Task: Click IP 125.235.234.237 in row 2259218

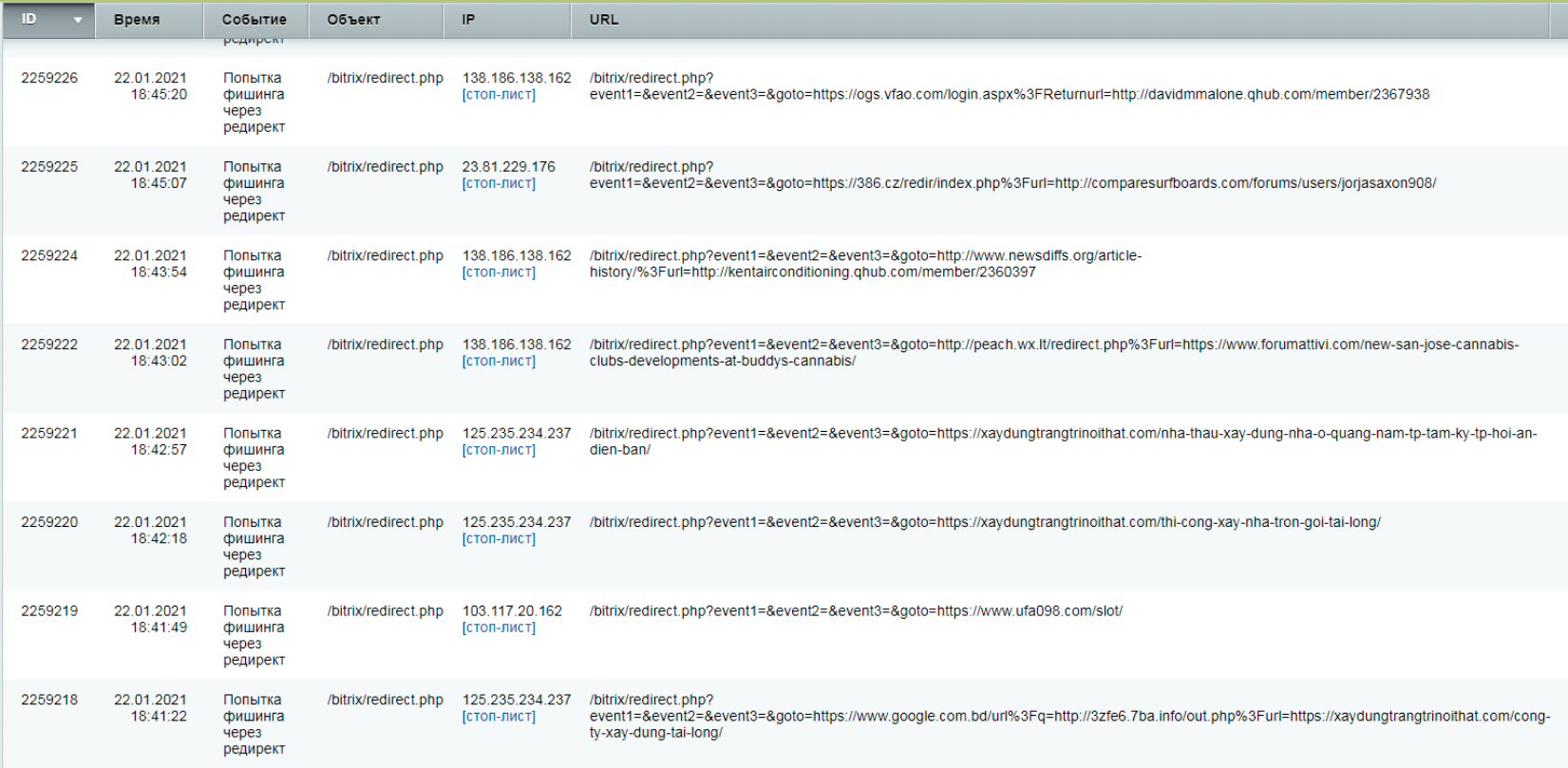Action: [x=517, y=700]
